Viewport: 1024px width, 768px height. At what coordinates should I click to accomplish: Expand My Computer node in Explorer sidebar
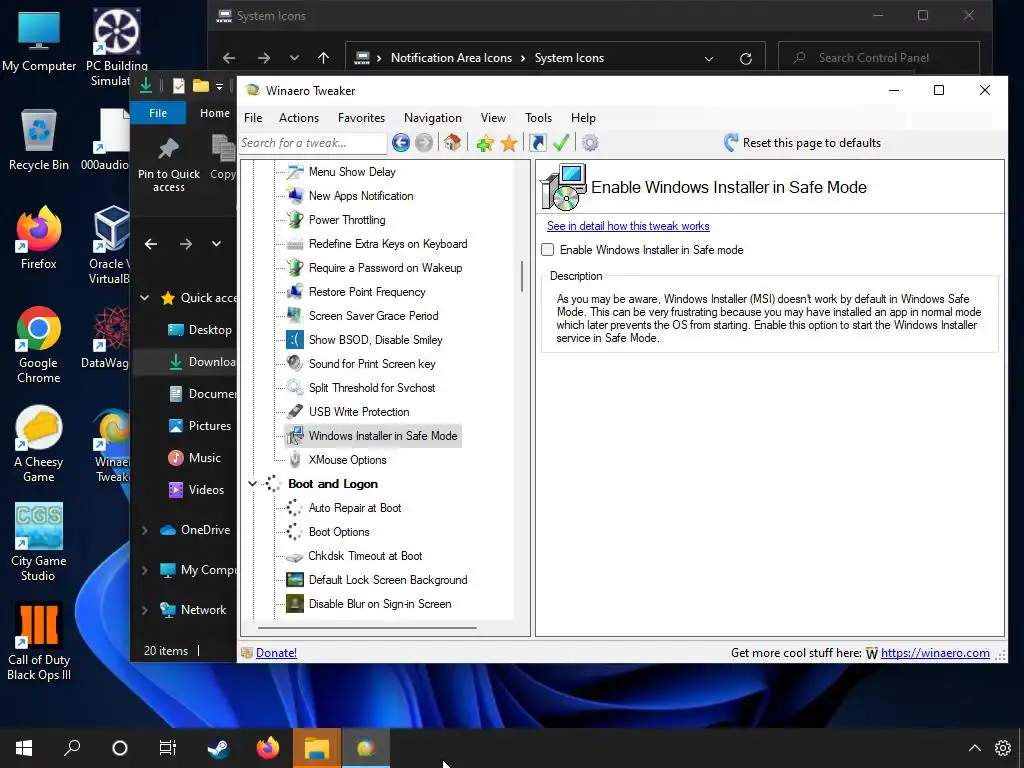(144, 570)
